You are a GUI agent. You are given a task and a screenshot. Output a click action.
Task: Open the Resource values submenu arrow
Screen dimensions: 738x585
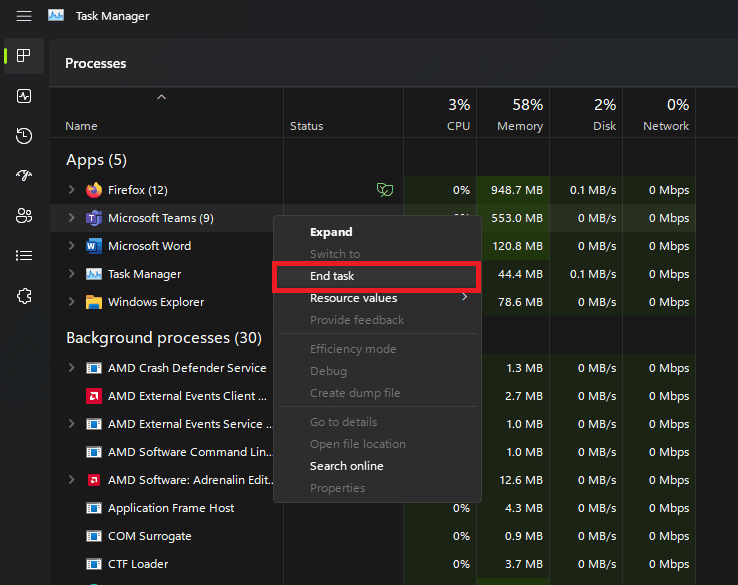click(465, 297)
